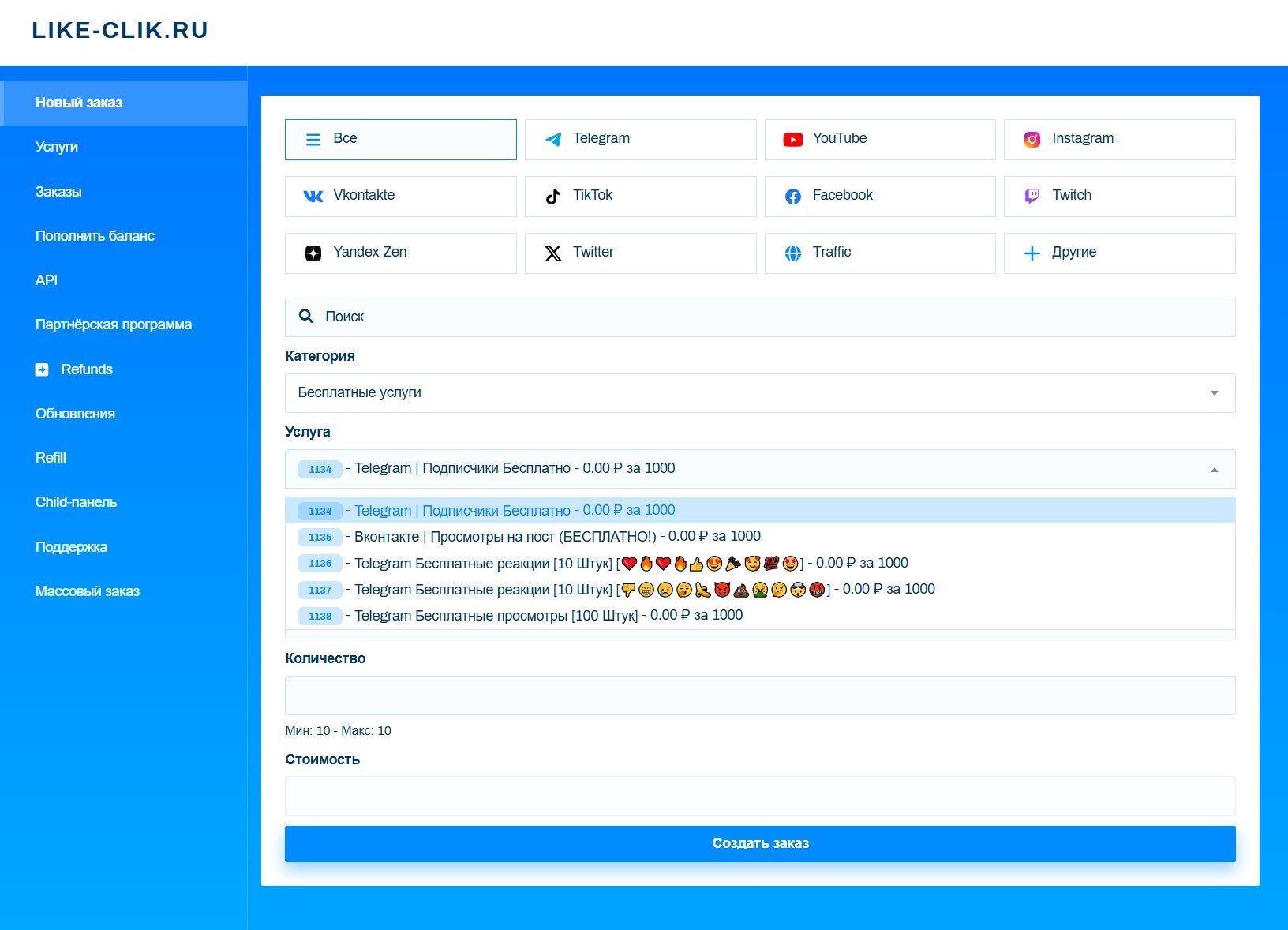The width and height of the screenshot is (1288, 930).
Task: Click the LIKE-CLIK.RU logo link
Action: point(120,30)
